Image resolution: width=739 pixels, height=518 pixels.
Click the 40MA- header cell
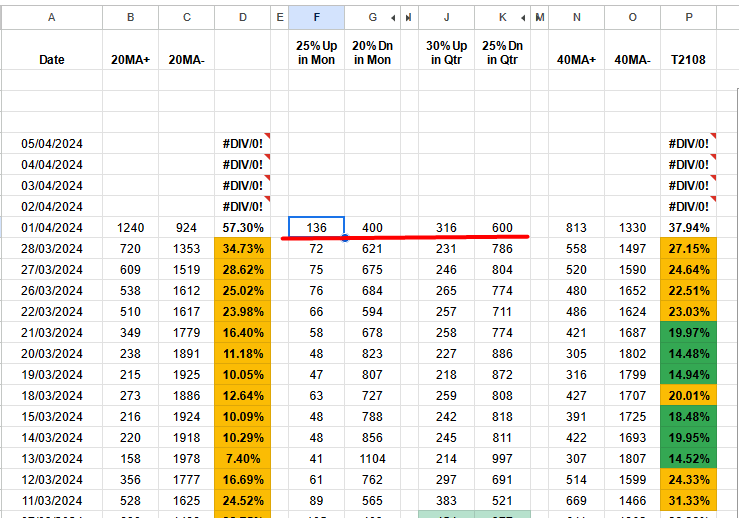tap(632, 50)
